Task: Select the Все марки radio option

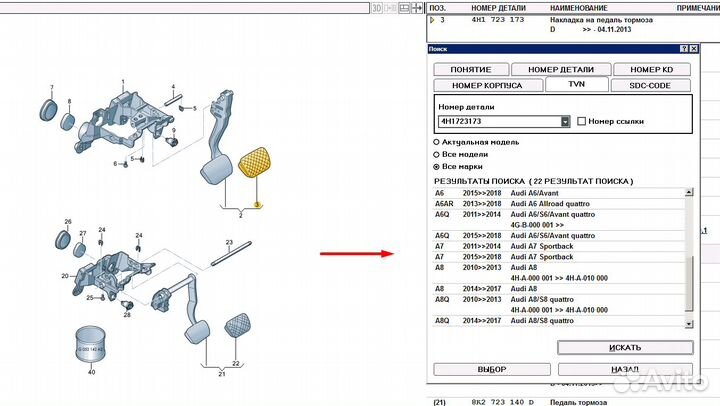Action: (435, 166)
